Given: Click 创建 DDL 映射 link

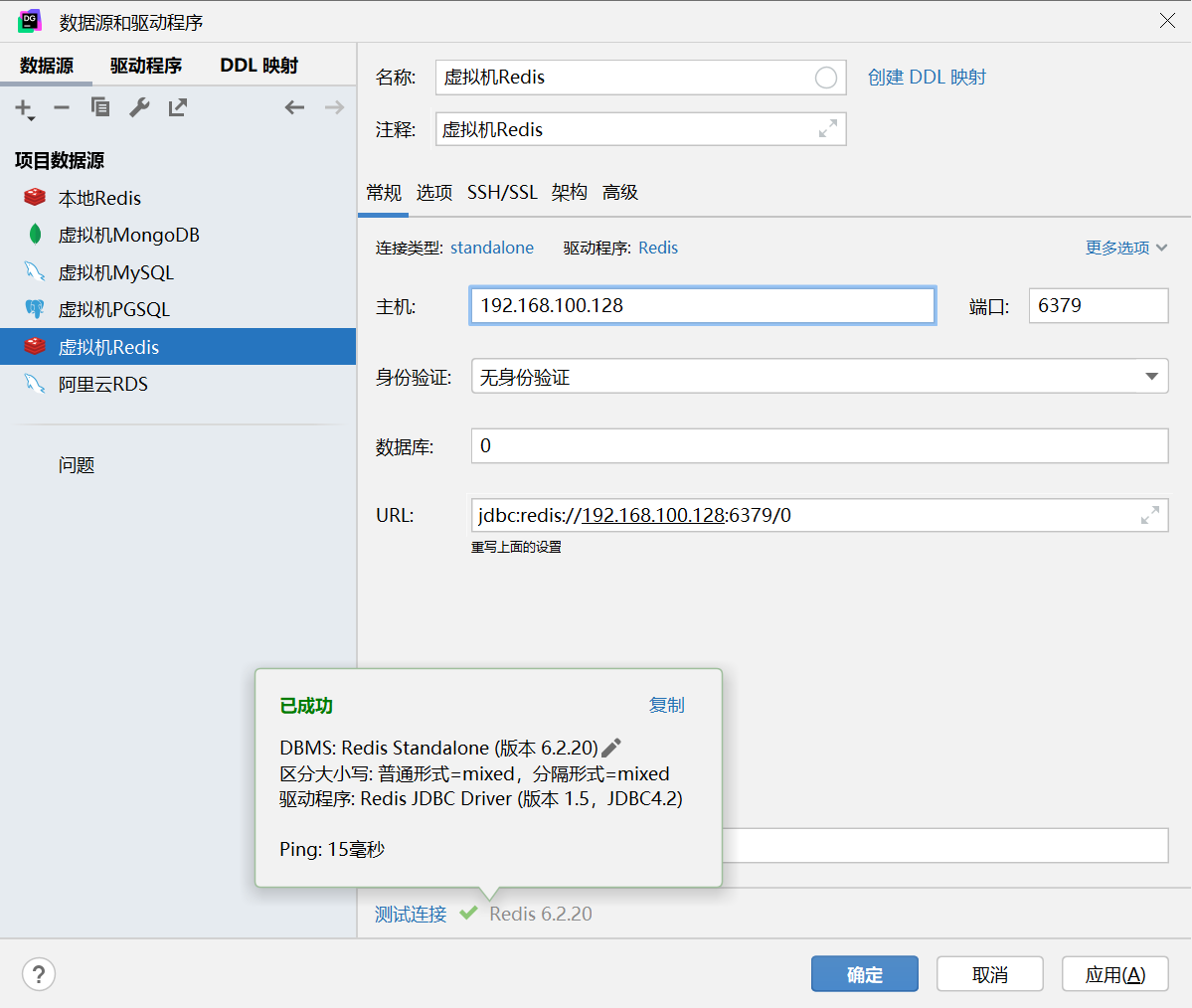Looking at the screenshot, I should [927, 78].
